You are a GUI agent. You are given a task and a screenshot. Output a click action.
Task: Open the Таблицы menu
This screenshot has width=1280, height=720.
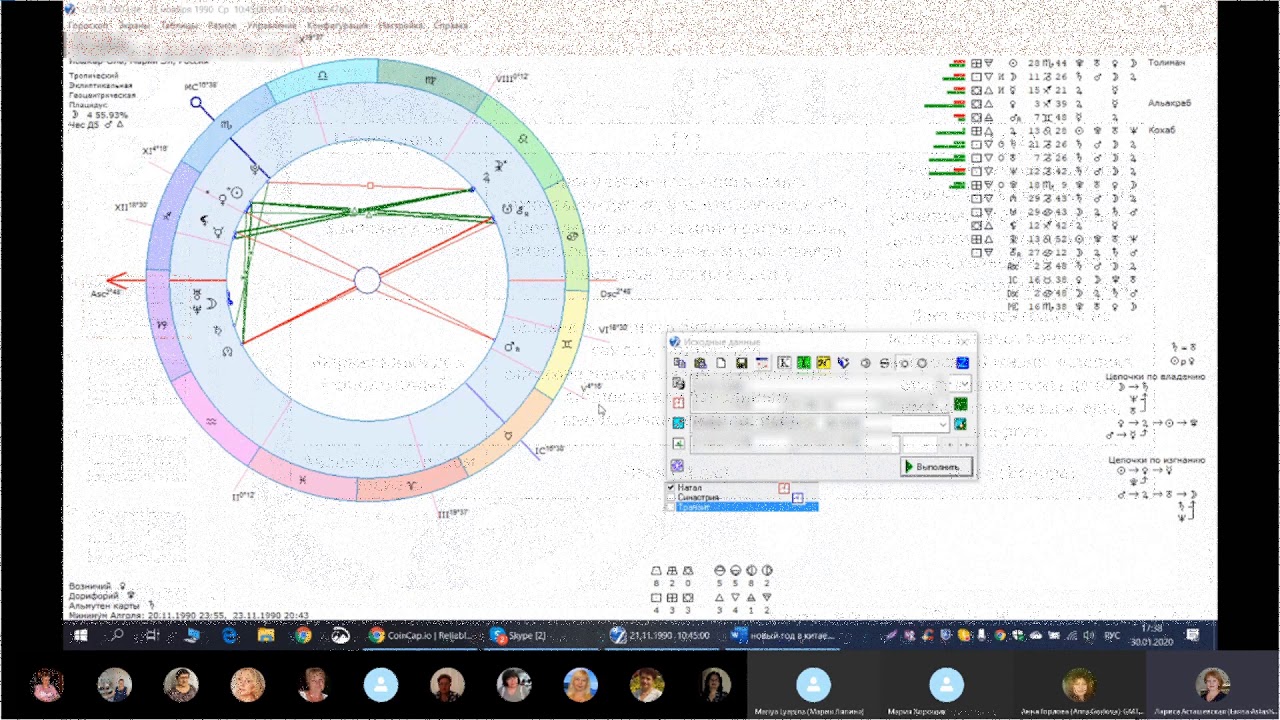click(x=180, y=25)
